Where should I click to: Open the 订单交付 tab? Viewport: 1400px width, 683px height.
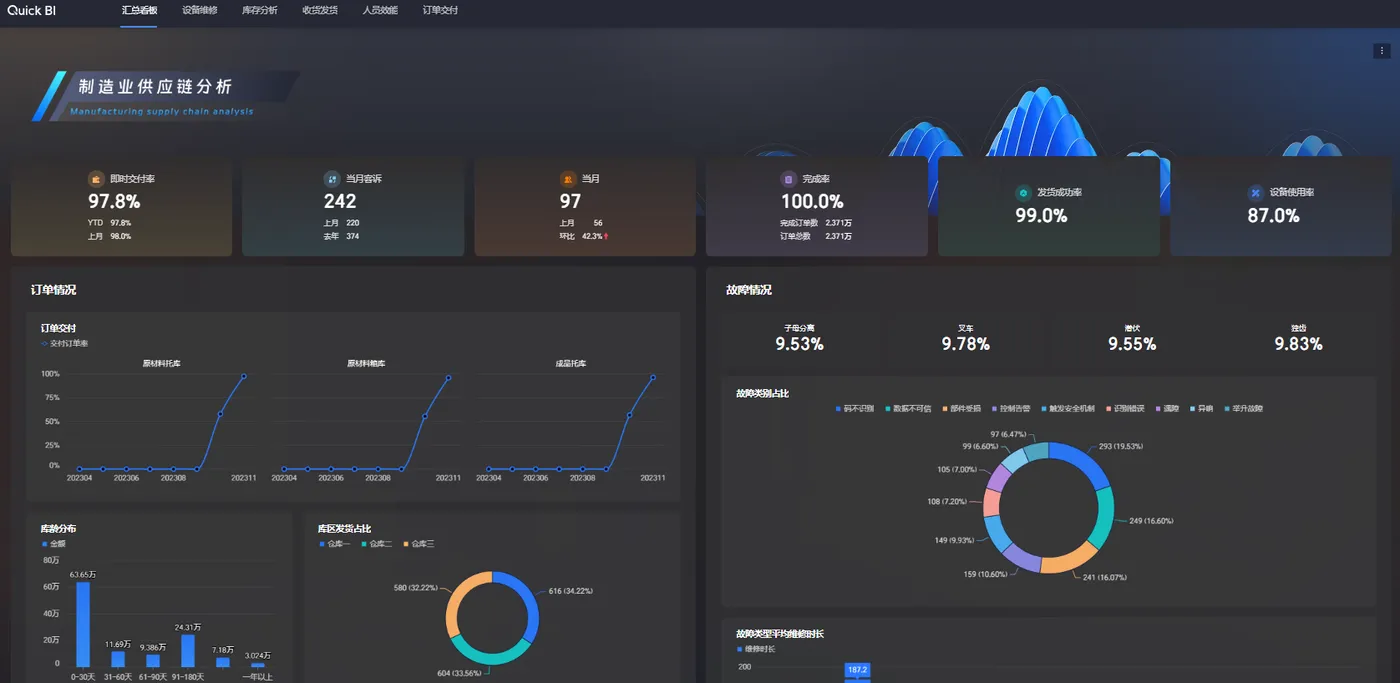click(440, 10)
